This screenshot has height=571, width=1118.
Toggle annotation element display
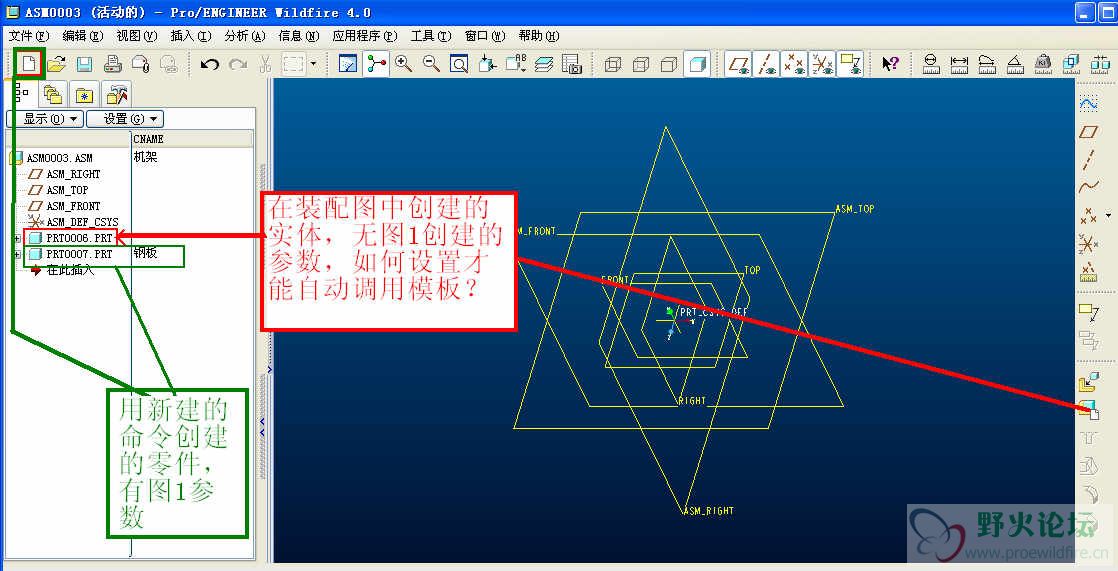[x=851, y=64]
